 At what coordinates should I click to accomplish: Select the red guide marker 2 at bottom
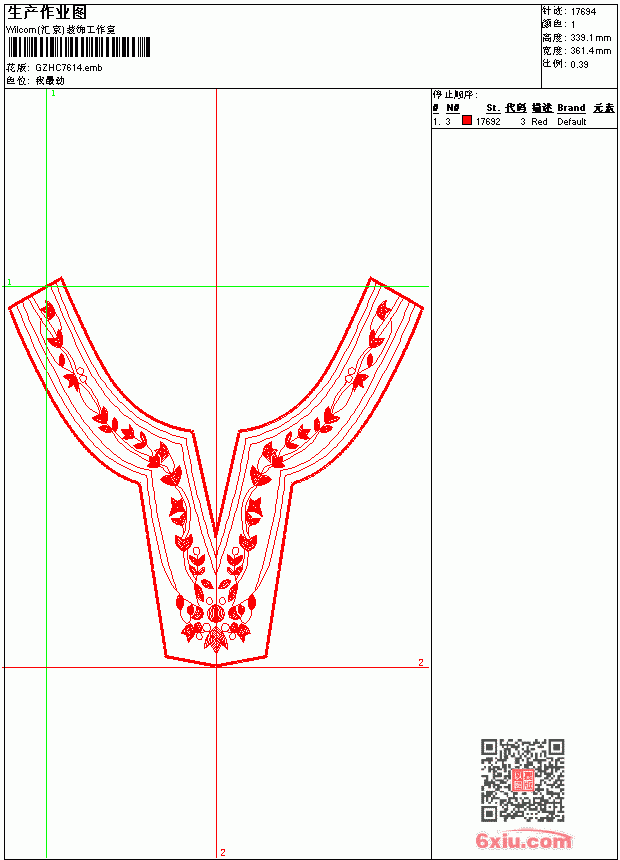point(223,852)
